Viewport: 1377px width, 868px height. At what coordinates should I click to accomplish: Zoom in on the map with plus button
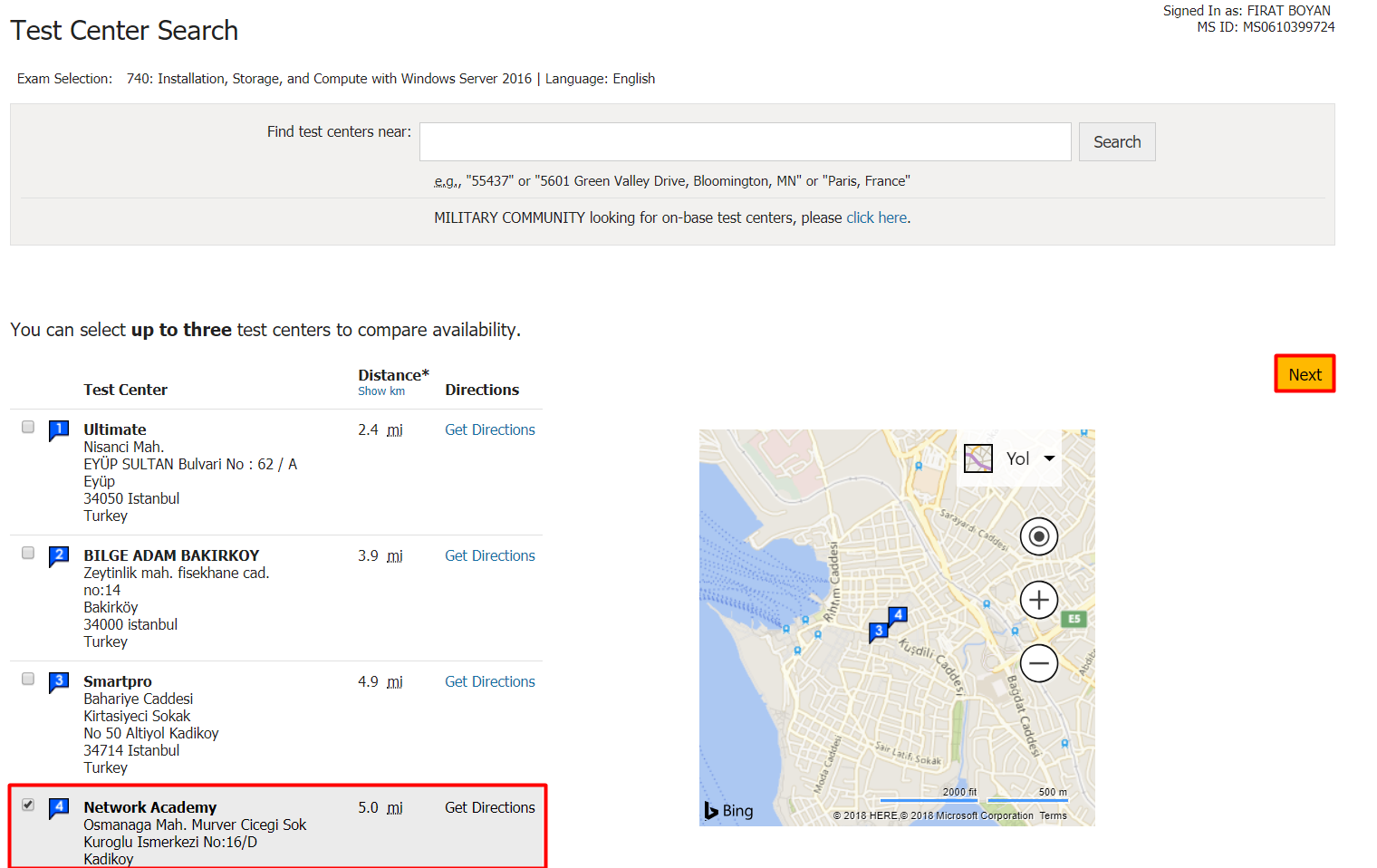pos(1039,600)
